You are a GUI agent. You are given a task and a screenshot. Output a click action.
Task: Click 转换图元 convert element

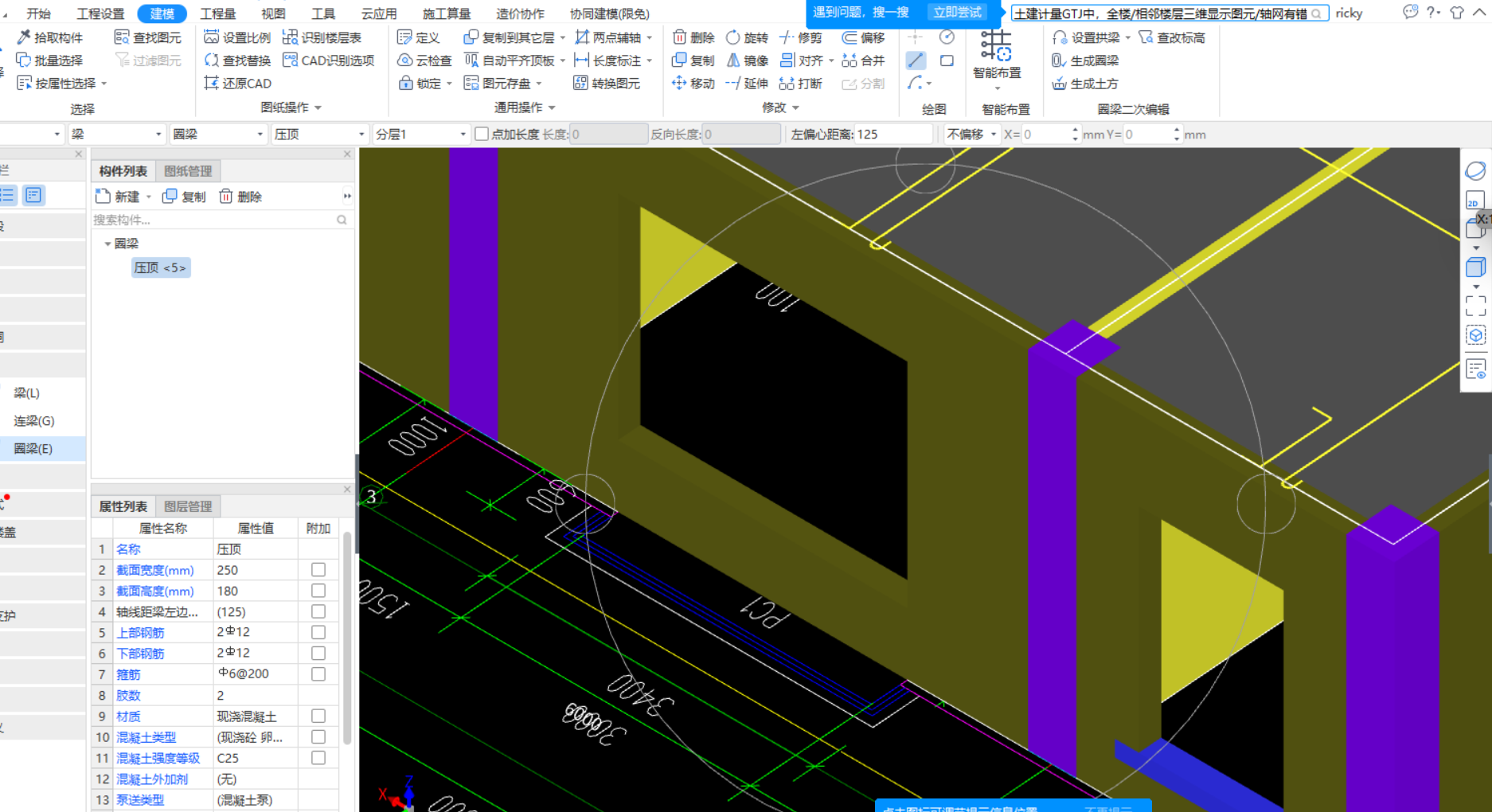pos(607,84)
